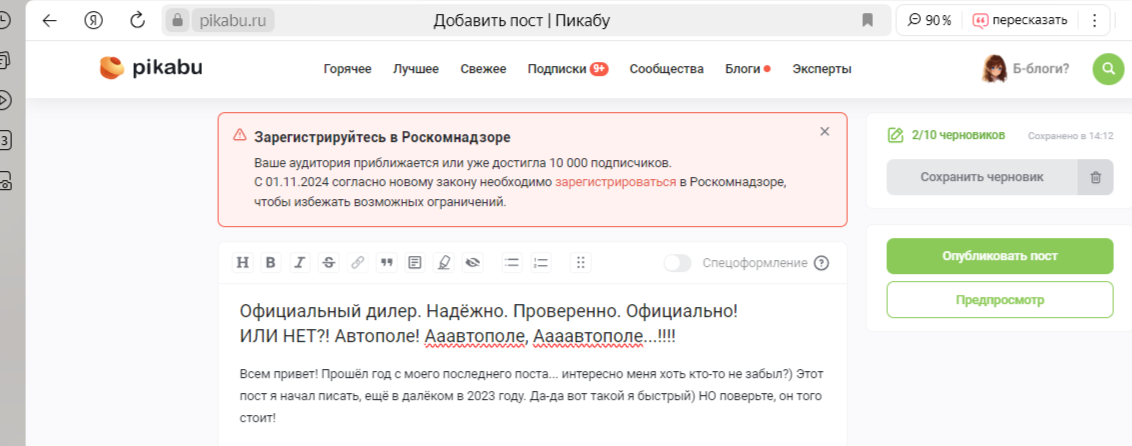Viewport: 1132px width, 446px height.
Task: Insert a numbered list
Action: pos(541,263)
